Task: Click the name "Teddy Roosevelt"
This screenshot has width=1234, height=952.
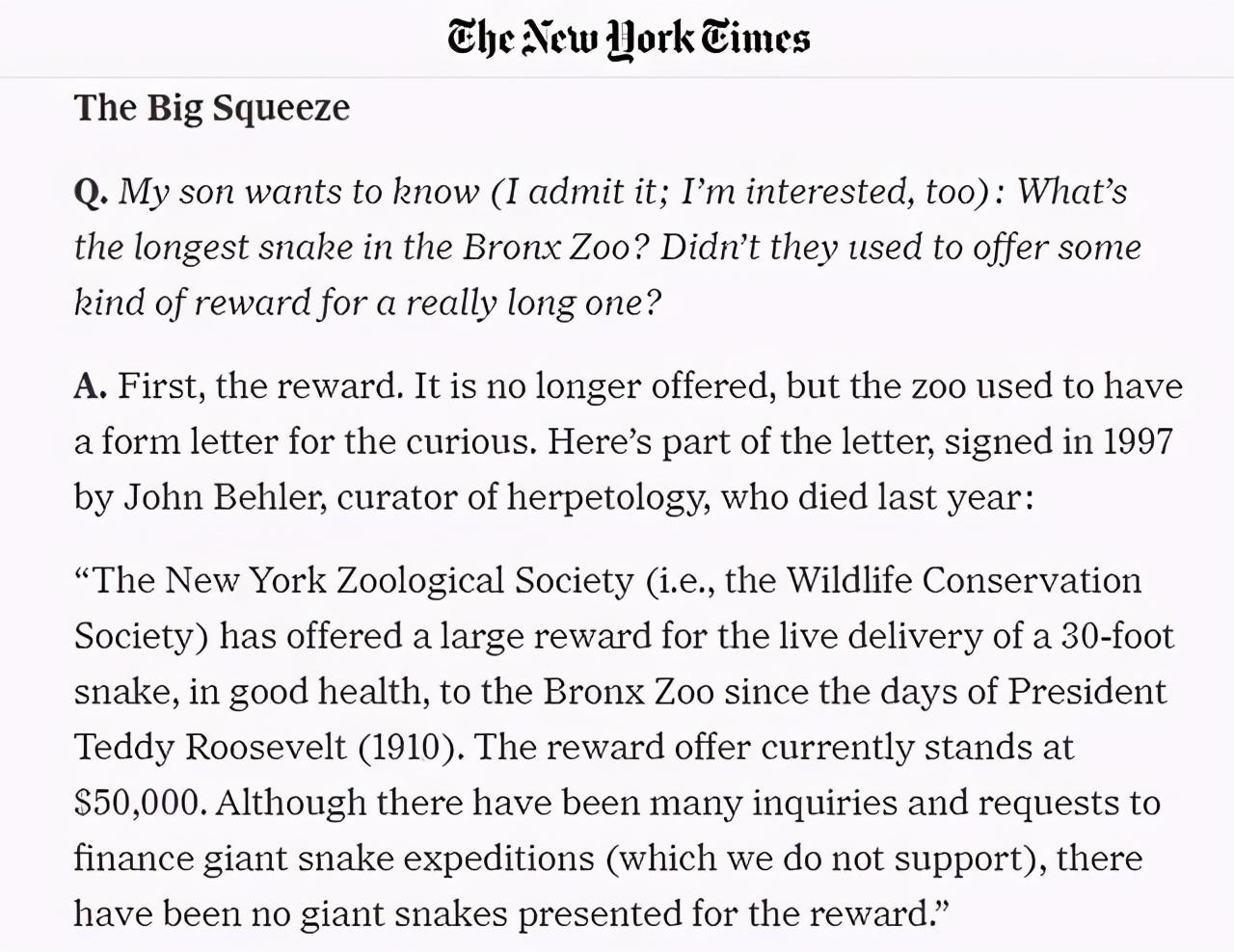Action: (210, 747)
